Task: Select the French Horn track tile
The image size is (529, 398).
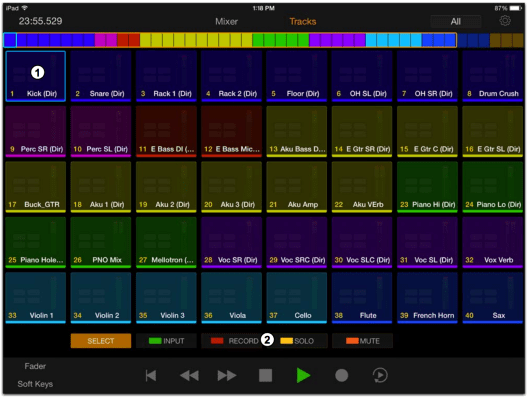Action: click(x=427, y=298)
